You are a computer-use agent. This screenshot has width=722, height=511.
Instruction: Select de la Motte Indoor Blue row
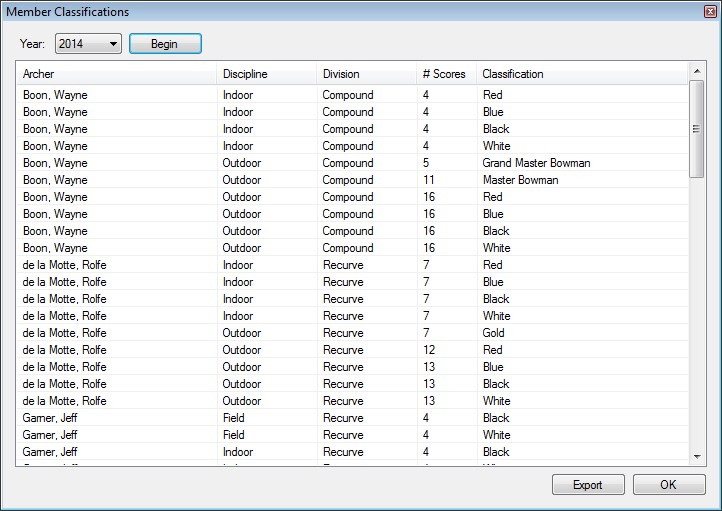353,282
